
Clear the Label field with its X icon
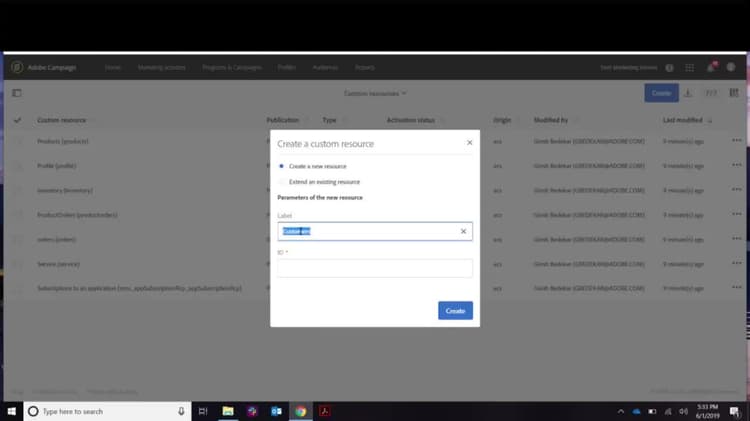(463, 231)
